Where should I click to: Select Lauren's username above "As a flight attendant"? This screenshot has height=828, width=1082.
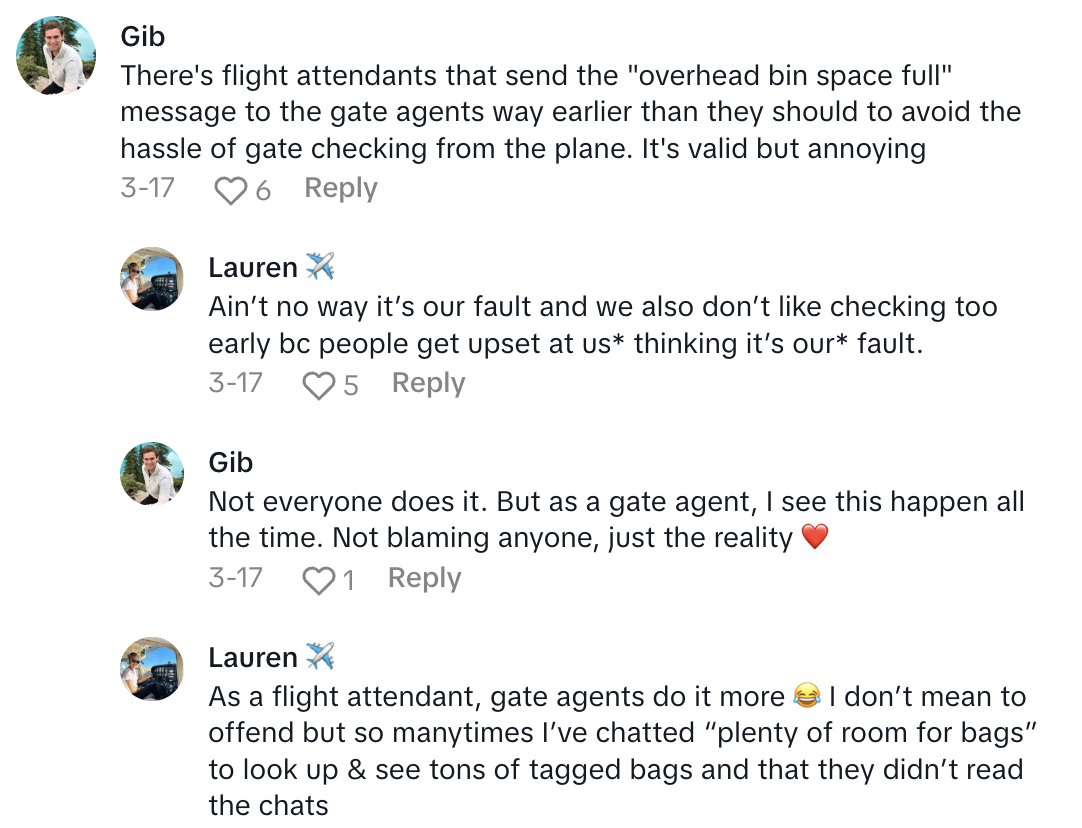[253, 657]
